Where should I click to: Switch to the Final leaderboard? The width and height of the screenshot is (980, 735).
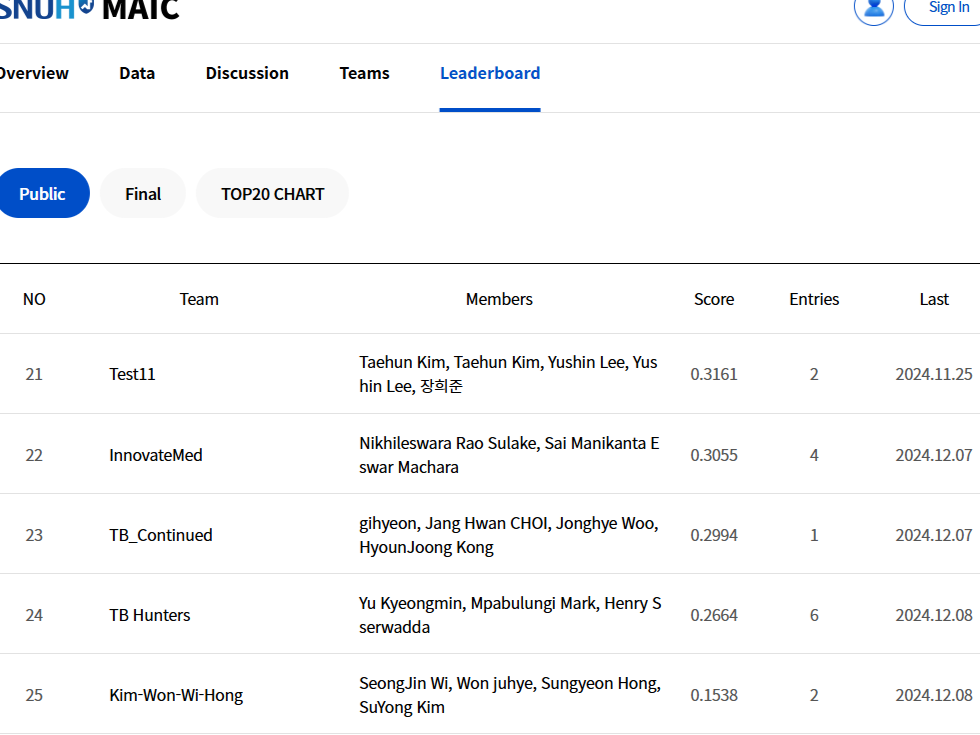tap(143, 194)
